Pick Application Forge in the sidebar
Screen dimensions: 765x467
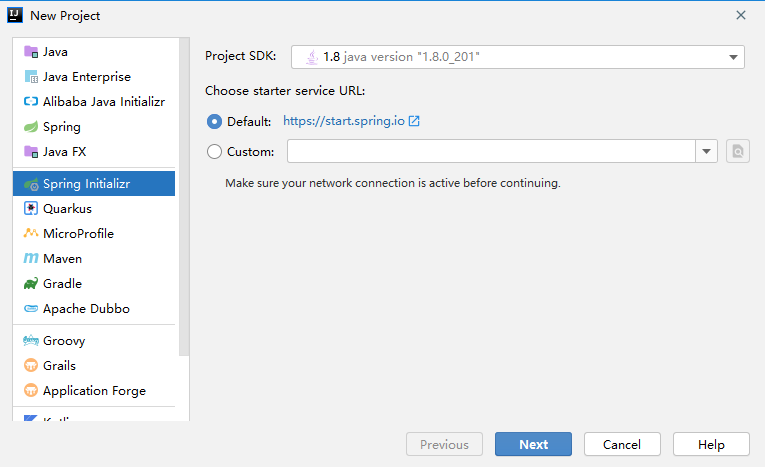click(x=94, y=391)
